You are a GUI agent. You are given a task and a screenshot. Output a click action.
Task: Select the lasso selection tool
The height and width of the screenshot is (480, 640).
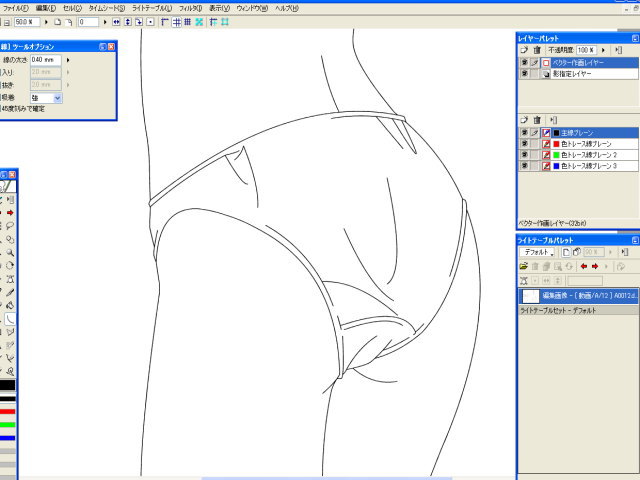[x=9, y=226]
